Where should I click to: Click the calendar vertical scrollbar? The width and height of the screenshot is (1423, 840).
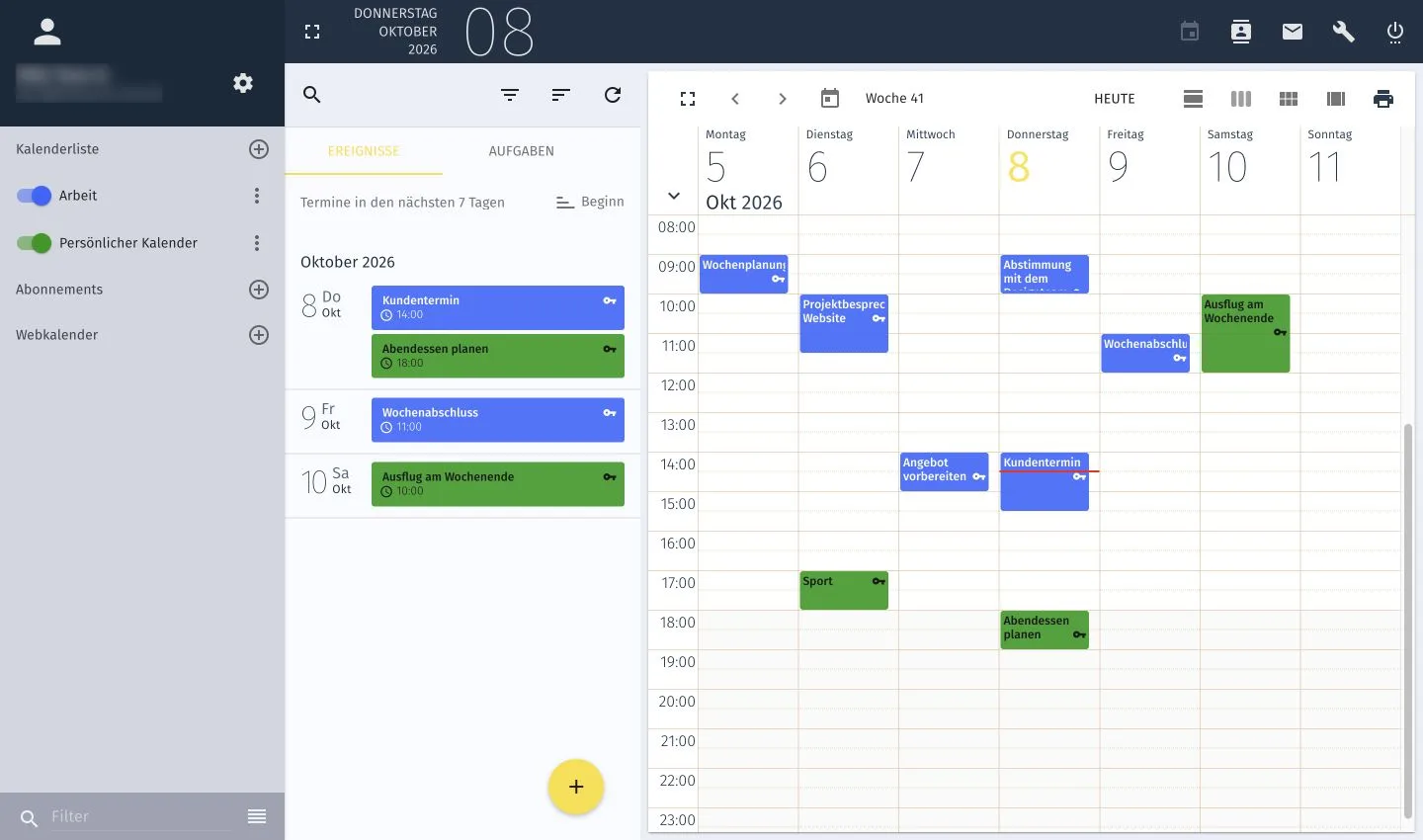1408,621
